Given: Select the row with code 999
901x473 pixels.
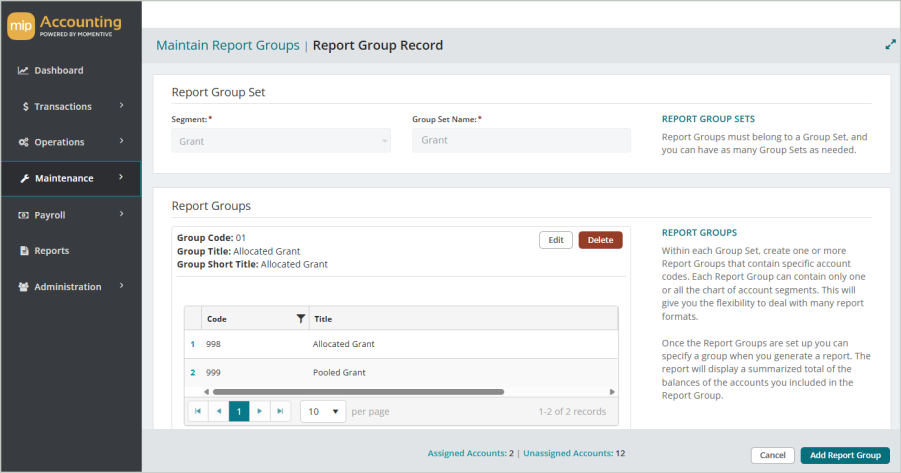Looking at the screenshot, I should pyautogui.click(x=401, y=372).
